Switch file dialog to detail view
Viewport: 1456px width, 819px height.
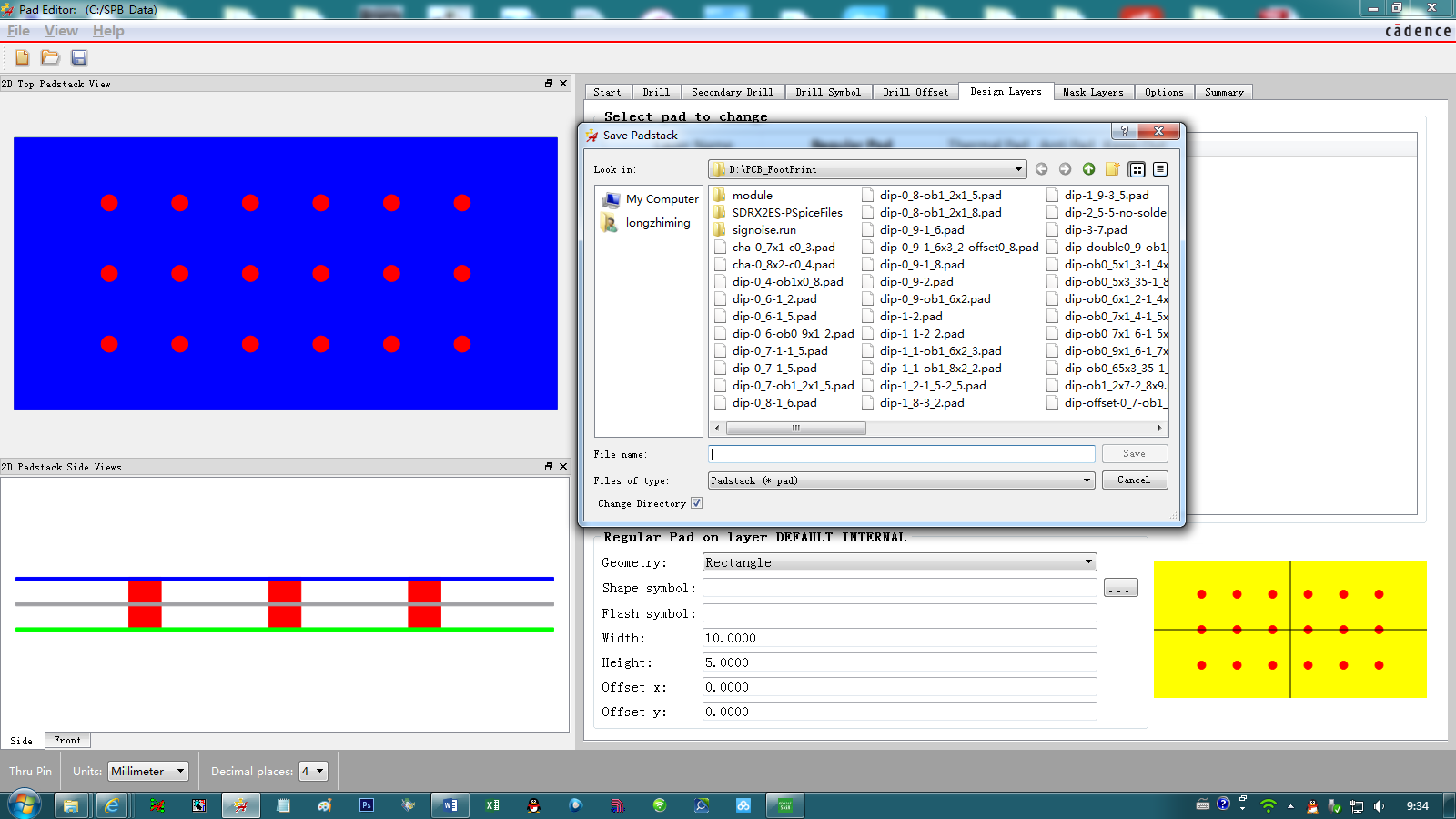coord(1160,169)
